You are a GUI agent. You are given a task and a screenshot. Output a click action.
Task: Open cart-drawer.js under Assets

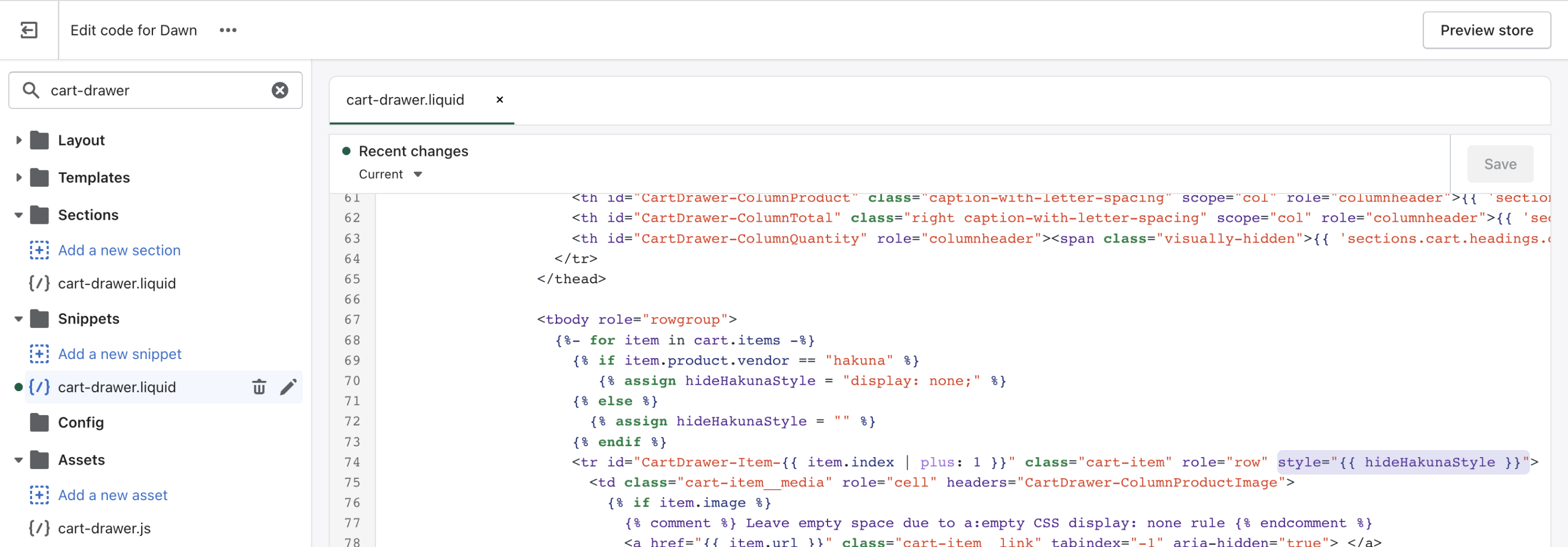104,528
